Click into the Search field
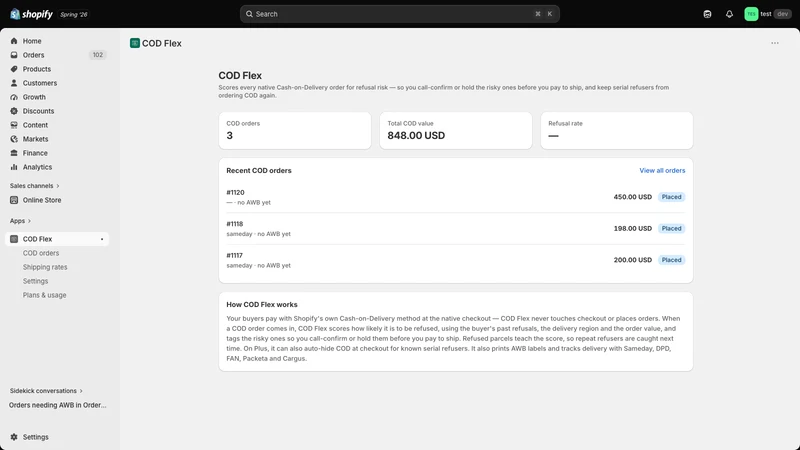Image resolution: width=800 pixels, height=450 pixels. 399,14
